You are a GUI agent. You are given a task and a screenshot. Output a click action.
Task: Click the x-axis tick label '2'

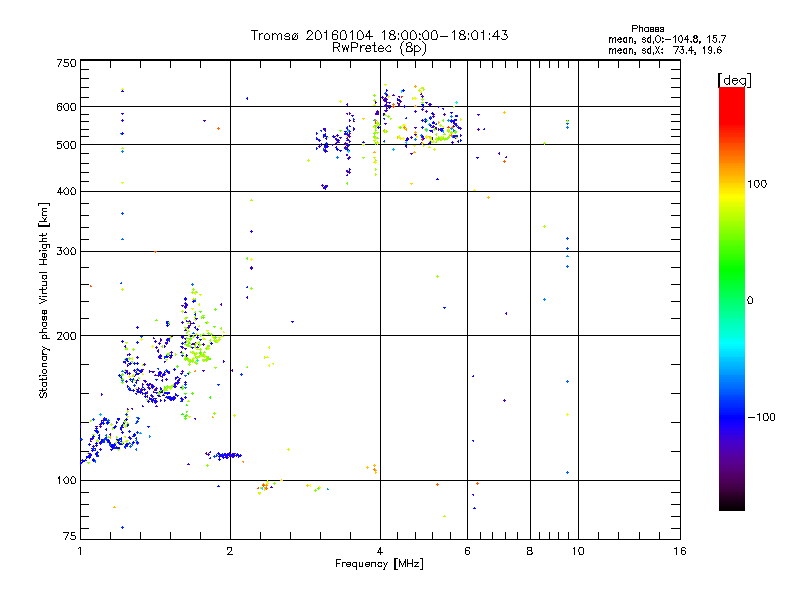[x=230, y=551]
